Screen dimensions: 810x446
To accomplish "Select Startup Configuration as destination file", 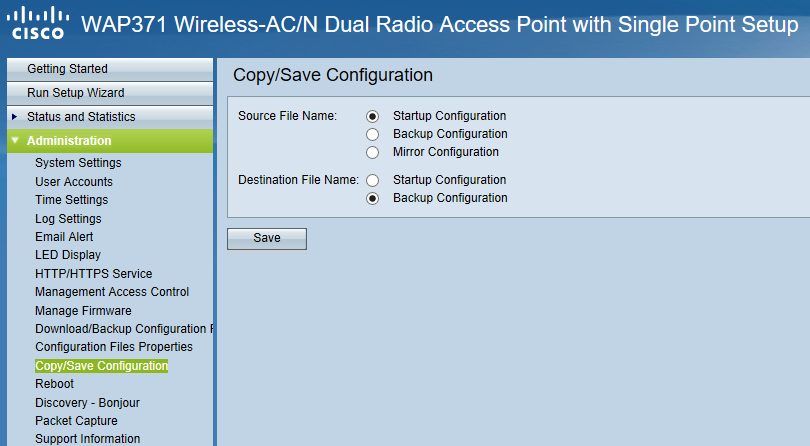I will [x=372, y=180].
